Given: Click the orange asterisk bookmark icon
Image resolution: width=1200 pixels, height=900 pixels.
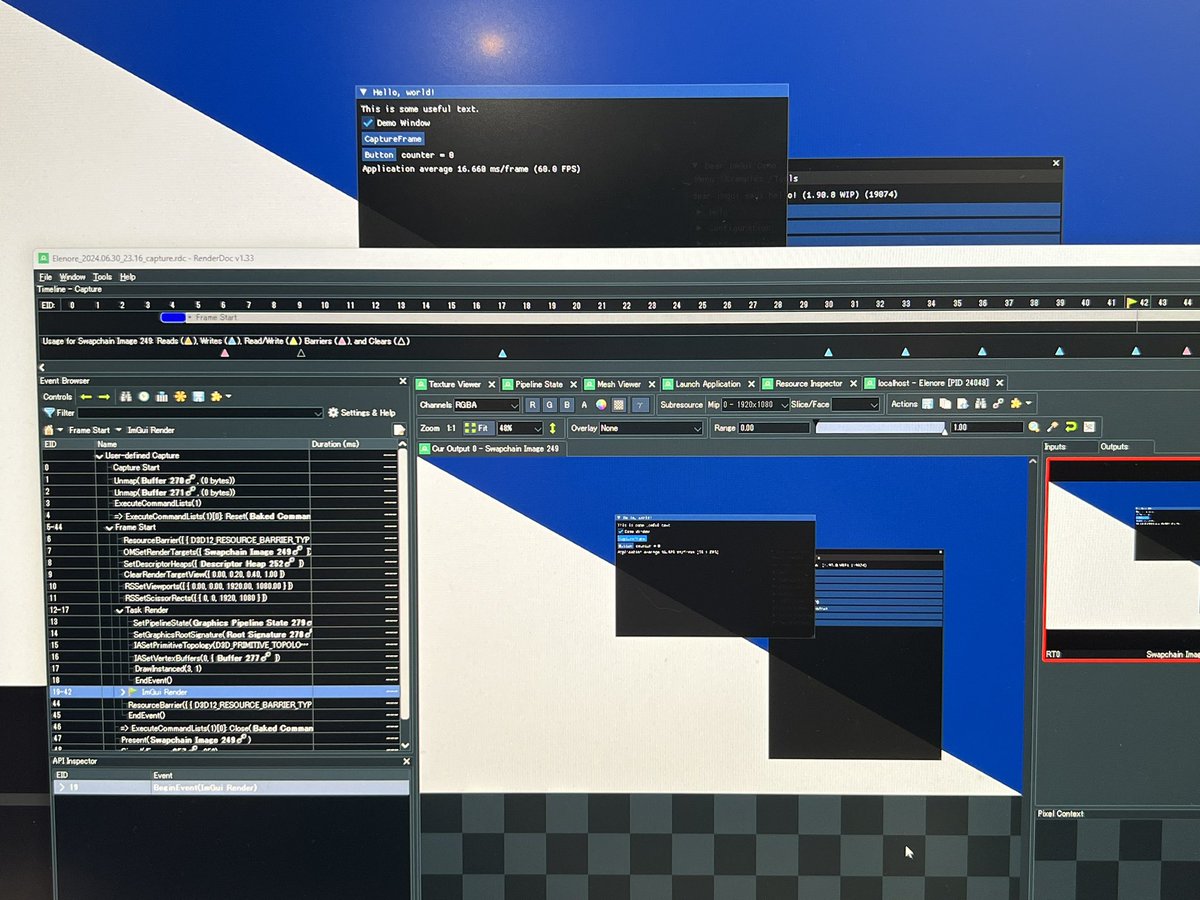Looking at the screenshot, I should point(180,397).
